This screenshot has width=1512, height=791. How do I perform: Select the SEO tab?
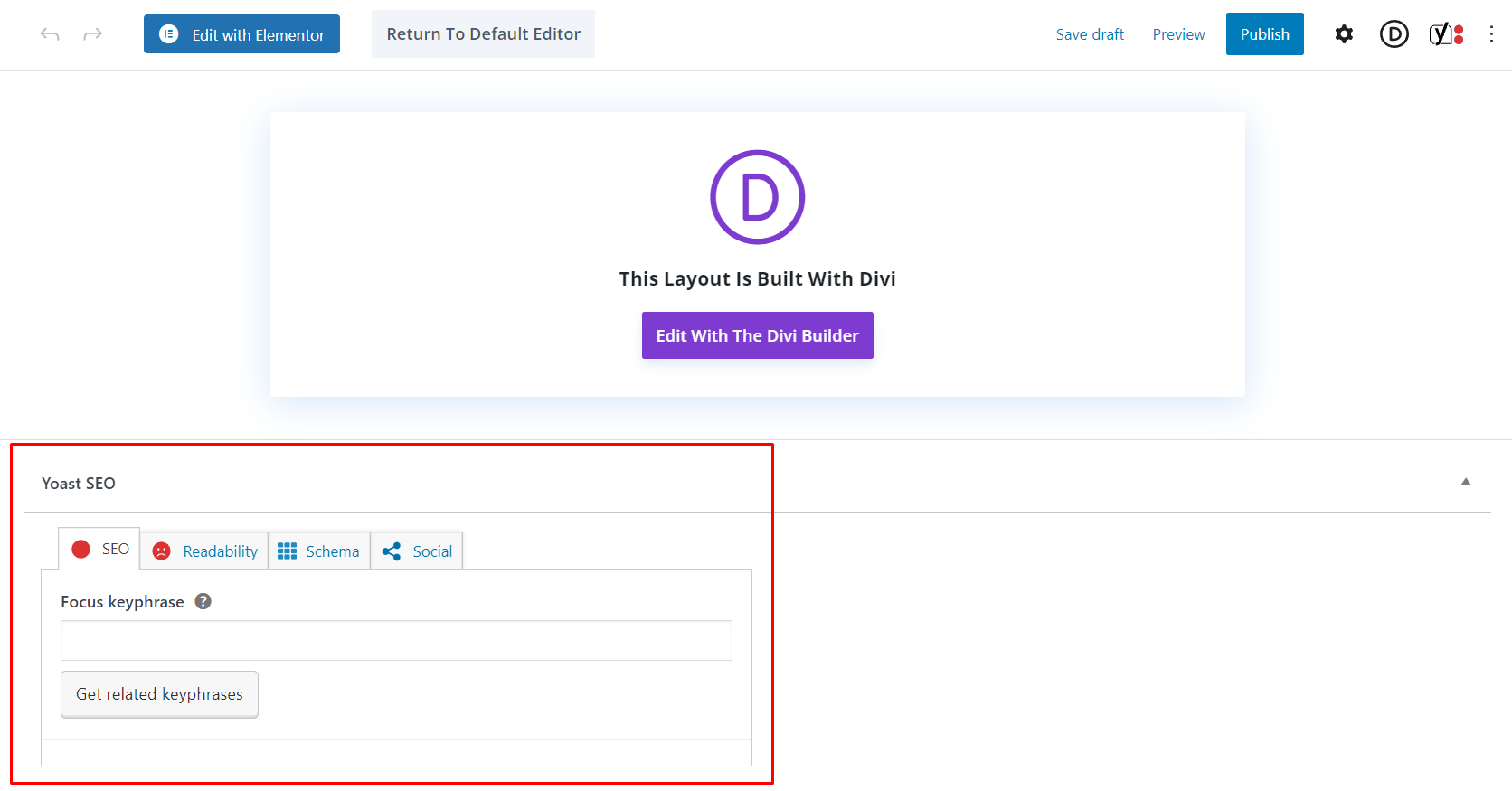99,549
